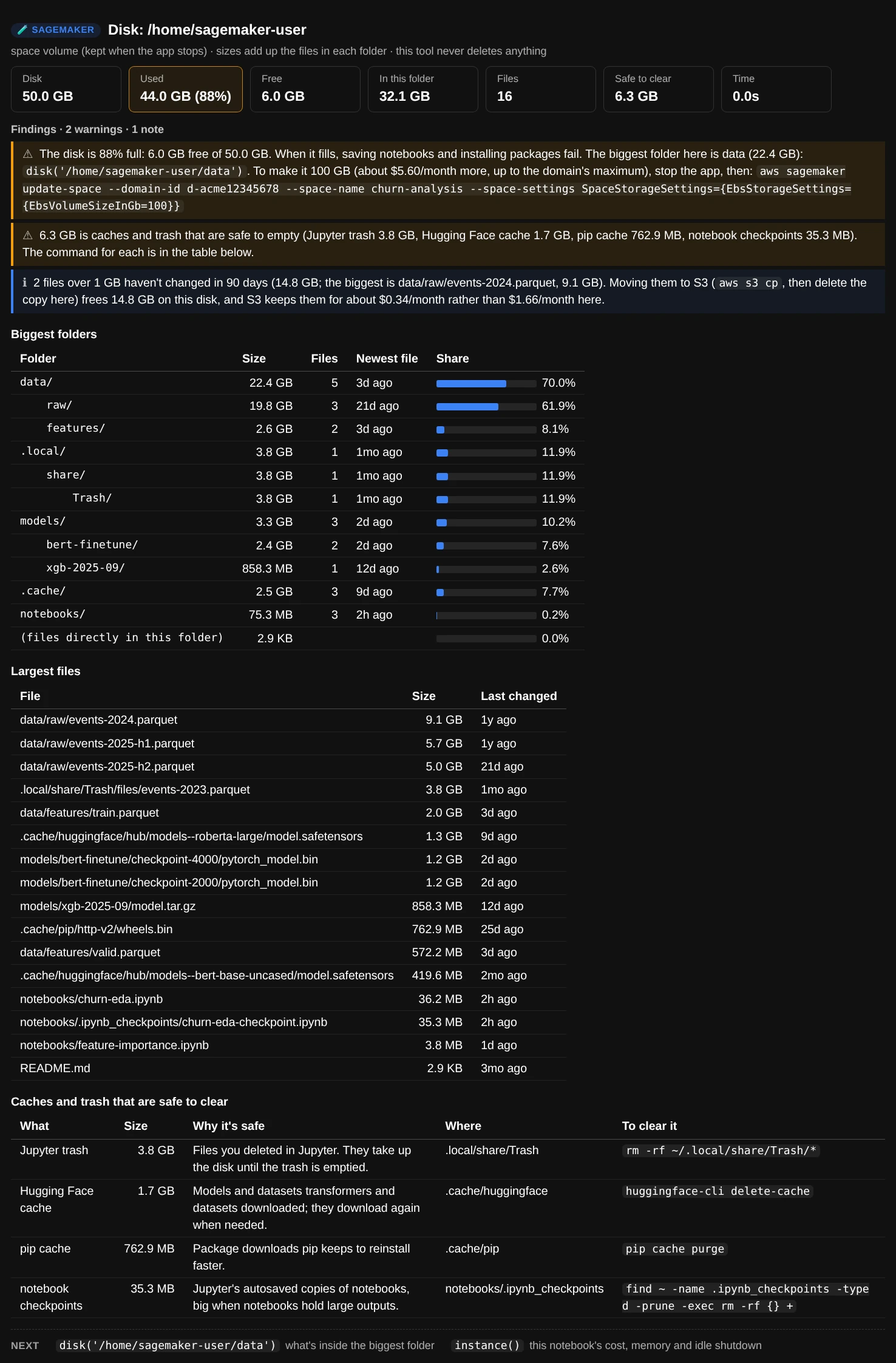This screenshot has width=896, height=1363.
Task: Click the instance() NEXT command
Action: [487, 1345]
